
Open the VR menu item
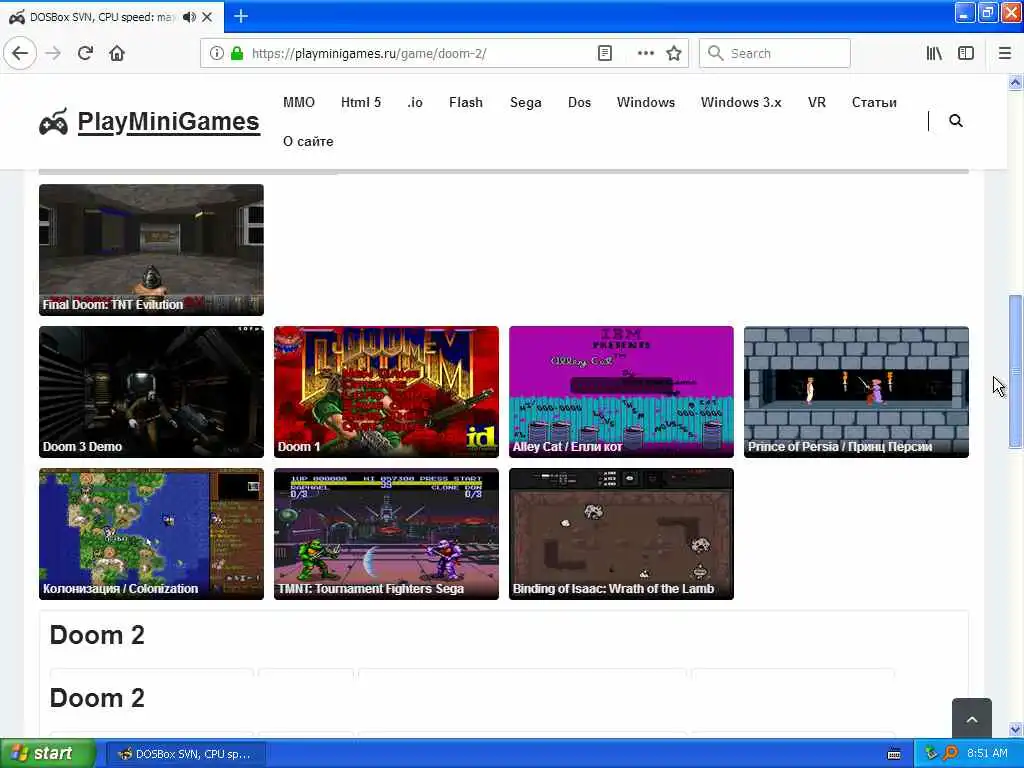click(816, 103)
